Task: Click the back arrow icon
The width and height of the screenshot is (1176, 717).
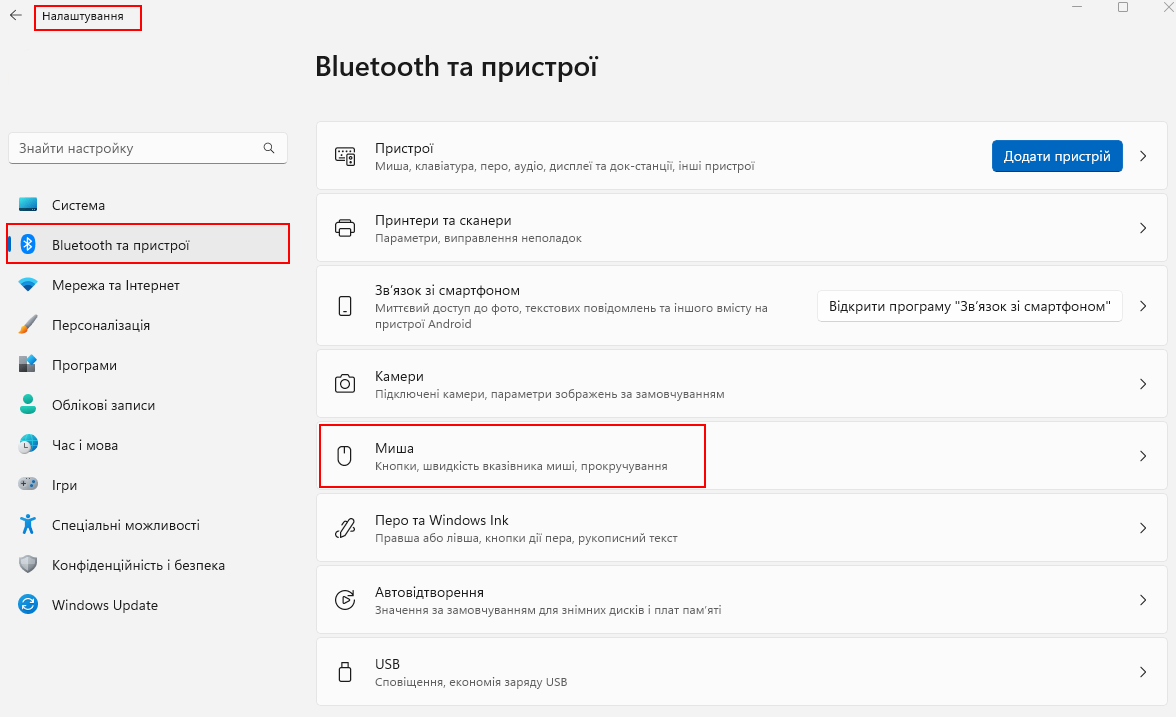Action: click(x=16, y=15)
